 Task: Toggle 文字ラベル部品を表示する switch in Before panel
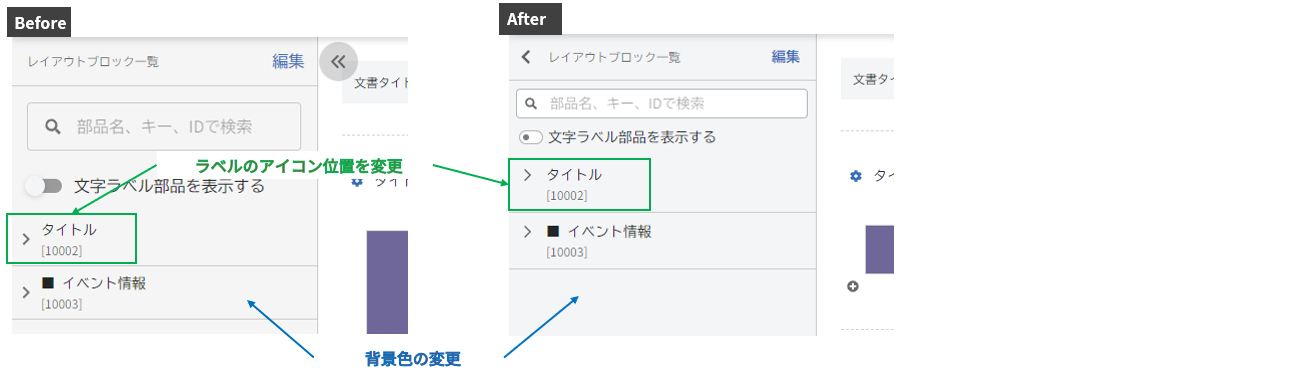(x=44, y=185)
